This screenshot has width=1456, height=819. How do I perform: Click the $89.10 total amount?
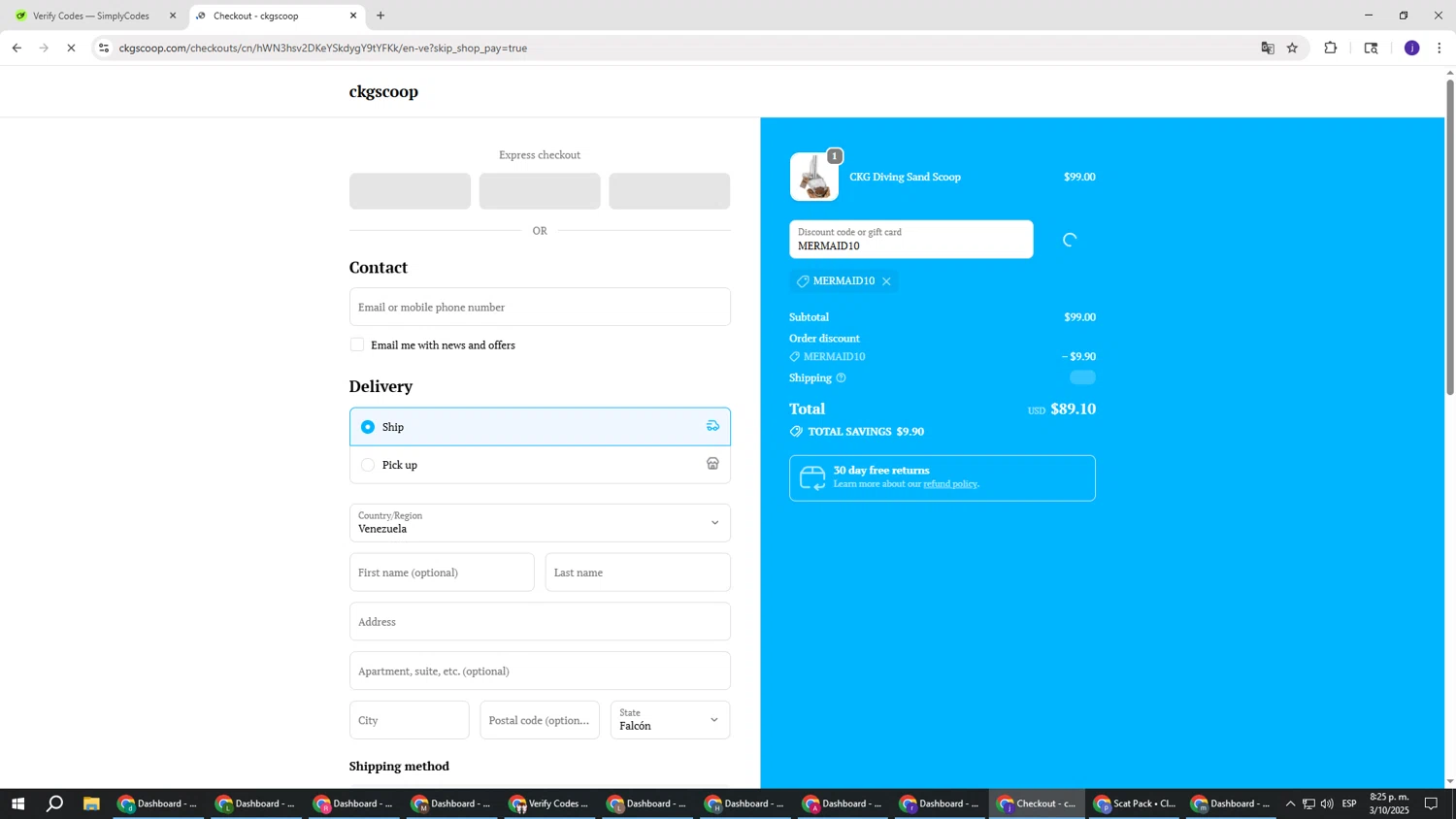[1073, 409]
